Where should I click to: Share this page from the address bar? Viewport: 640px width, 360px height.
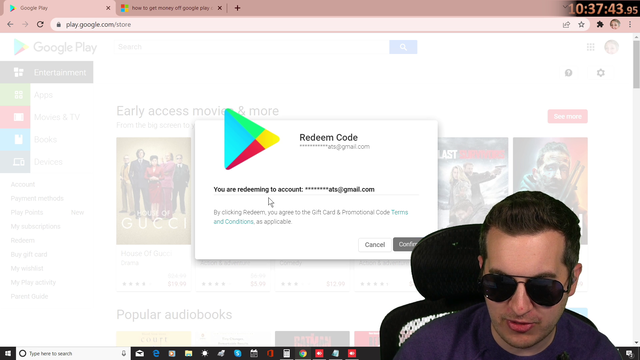pyautogui.click(x=566, y=24)
